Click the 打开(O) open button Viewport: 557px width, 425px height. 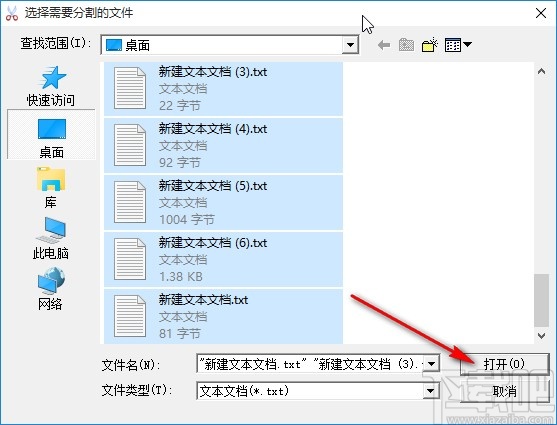[x=504, y=364]
